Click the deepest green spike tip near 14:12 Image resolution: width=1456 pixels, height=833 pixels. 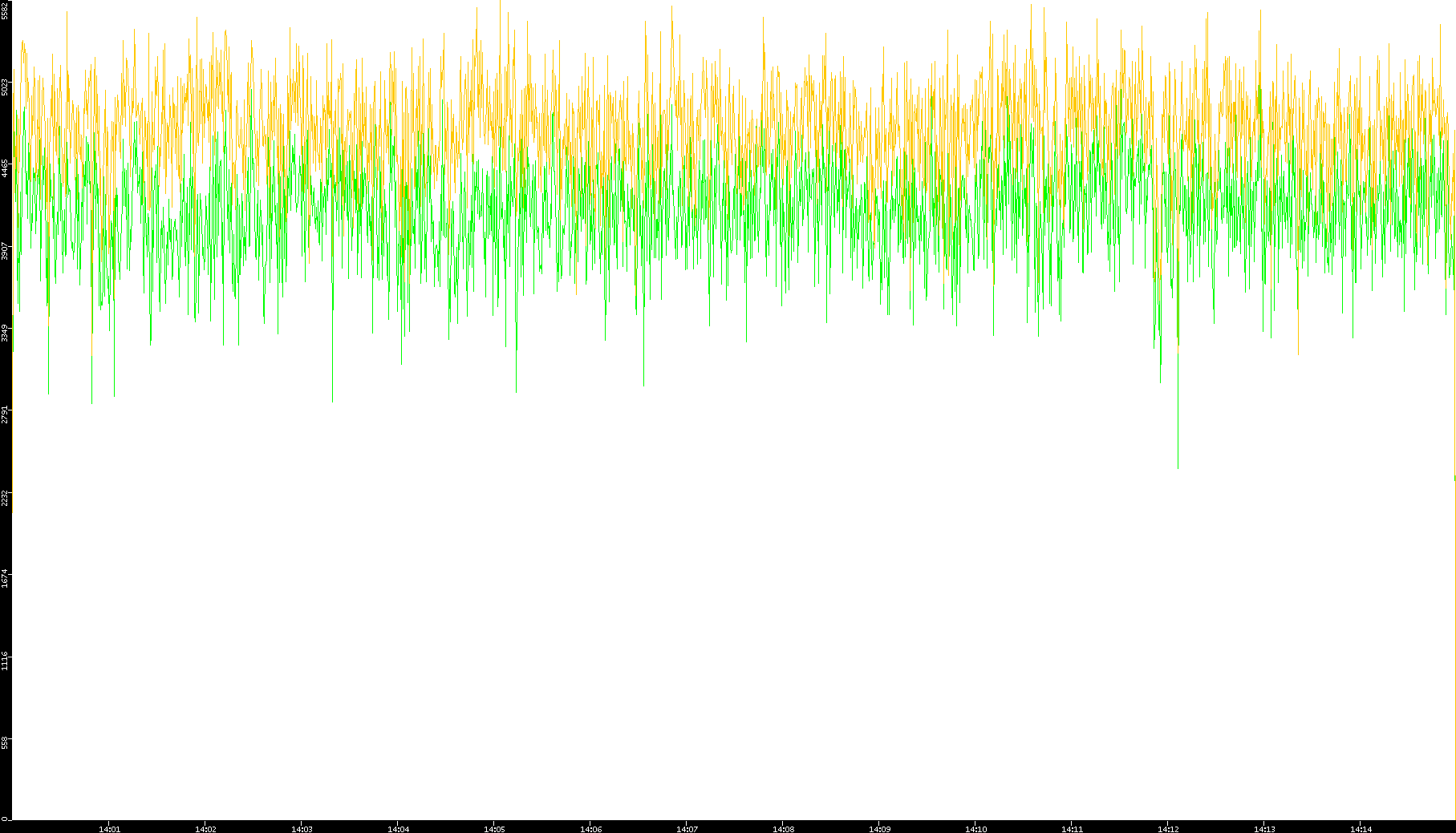(1178, 467)
